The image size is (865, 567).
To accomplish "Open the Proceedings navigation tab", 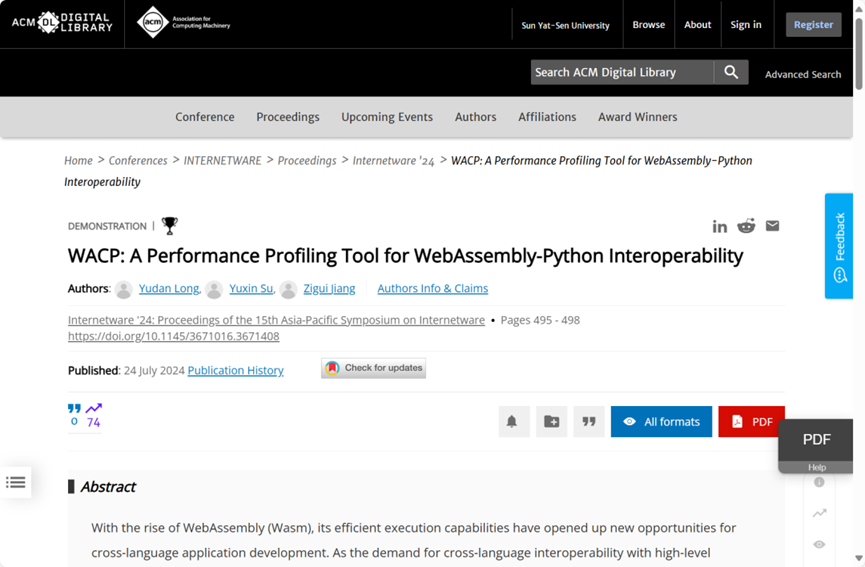I will click(288, 117).
